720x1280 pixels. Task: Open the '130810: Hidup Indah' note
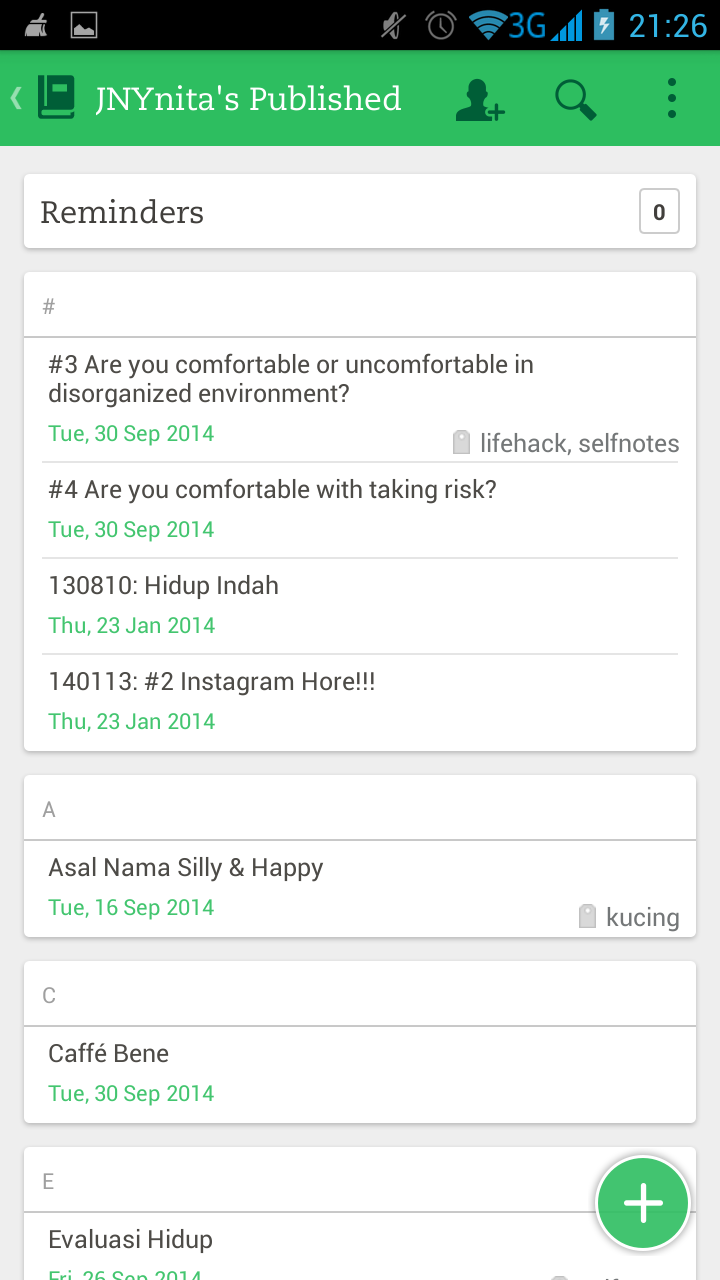click(x=163, y=586)
